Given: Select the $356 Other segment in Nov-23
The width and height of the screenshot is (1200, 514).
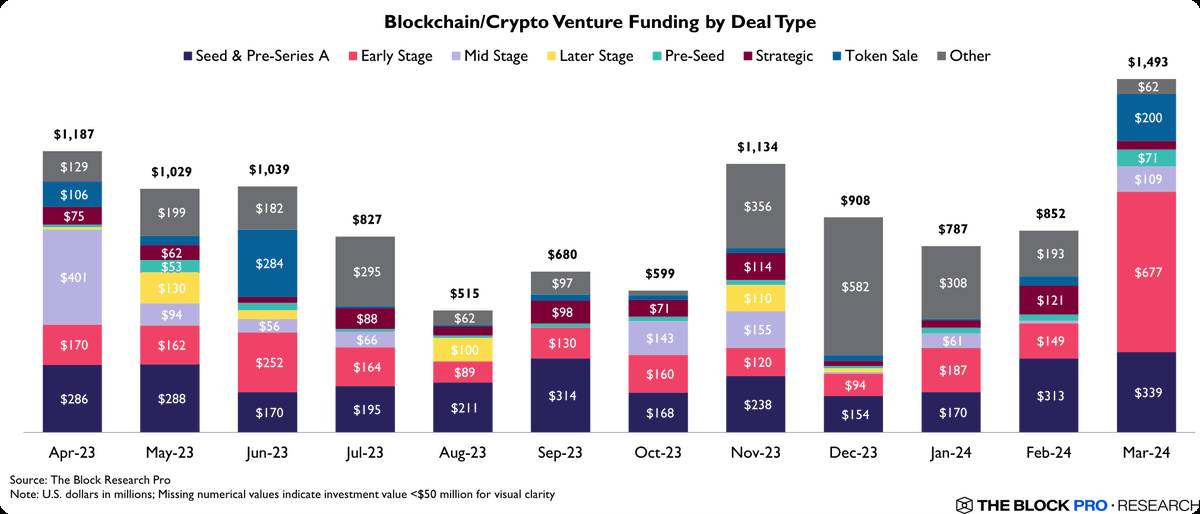Looking at the screenshot, I should point(755,206).
